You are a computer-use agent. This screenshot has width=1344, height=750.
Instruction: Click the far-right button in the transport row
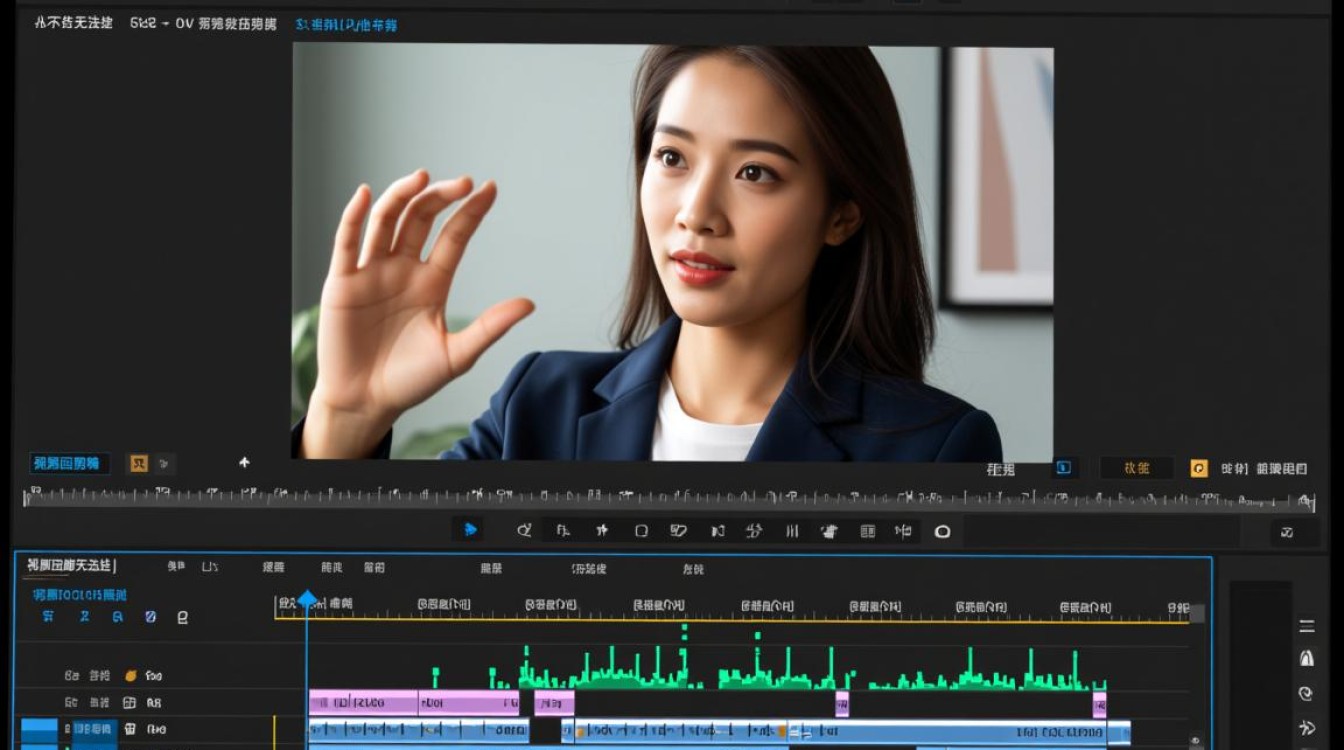[1287, 532]
